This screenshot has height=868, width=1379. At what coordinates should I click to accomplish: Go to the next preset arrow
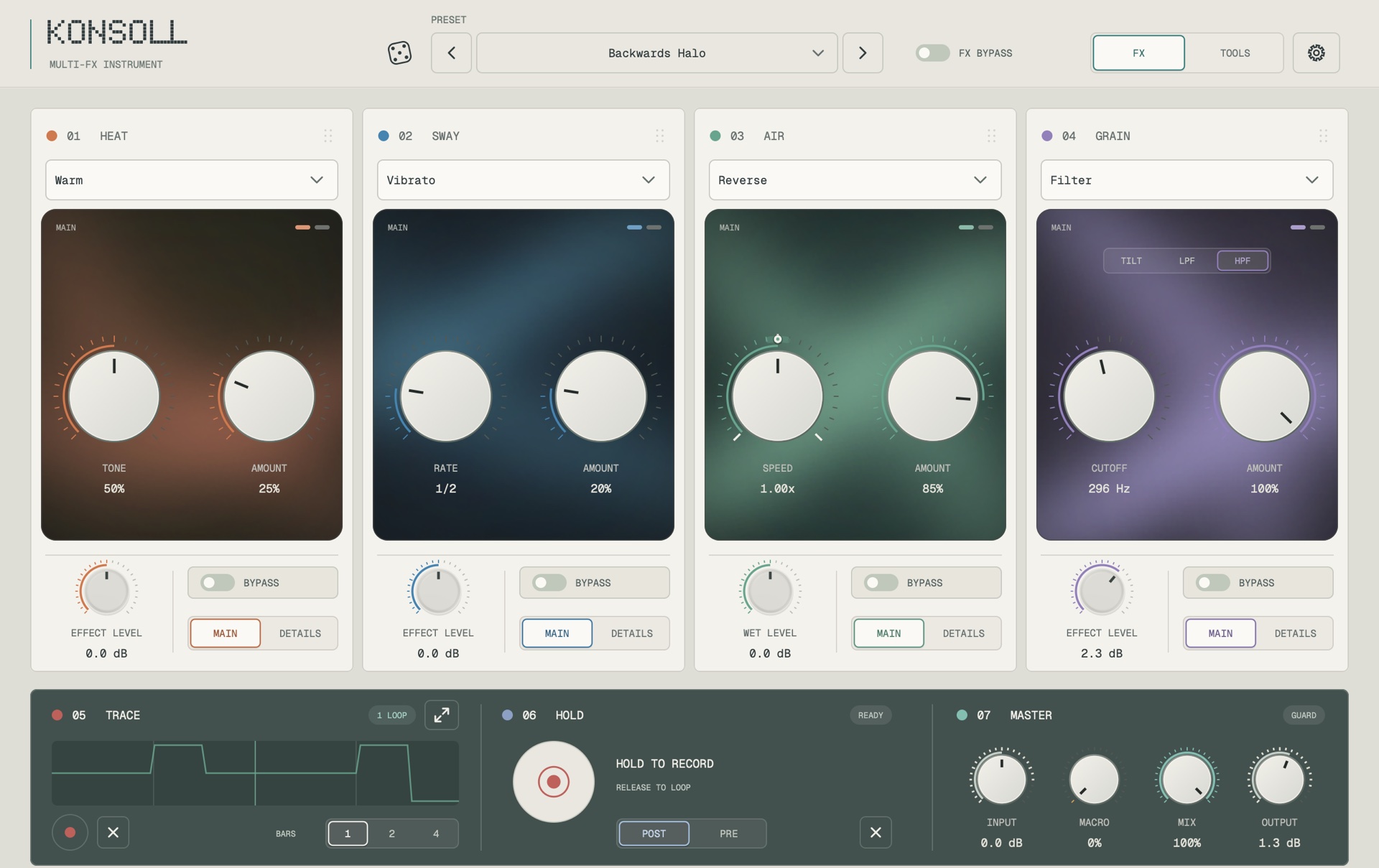point(862,52)
